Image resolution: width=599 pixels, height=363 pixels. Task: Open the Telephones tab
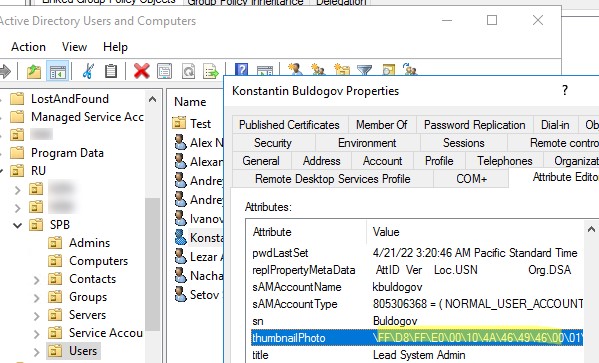pos(505,160)
